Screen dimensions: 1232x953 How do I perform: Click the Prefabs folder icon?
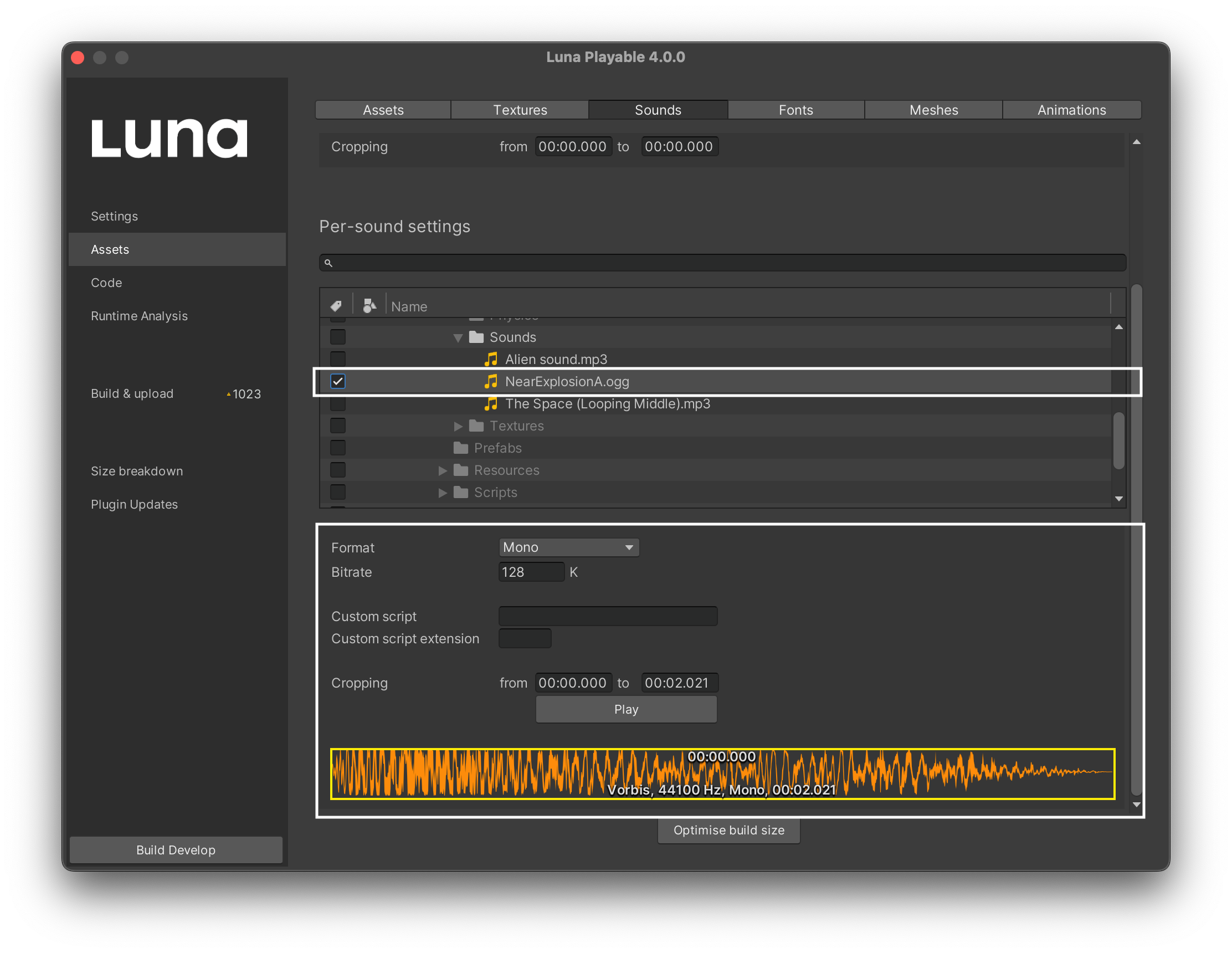point(461,448)
